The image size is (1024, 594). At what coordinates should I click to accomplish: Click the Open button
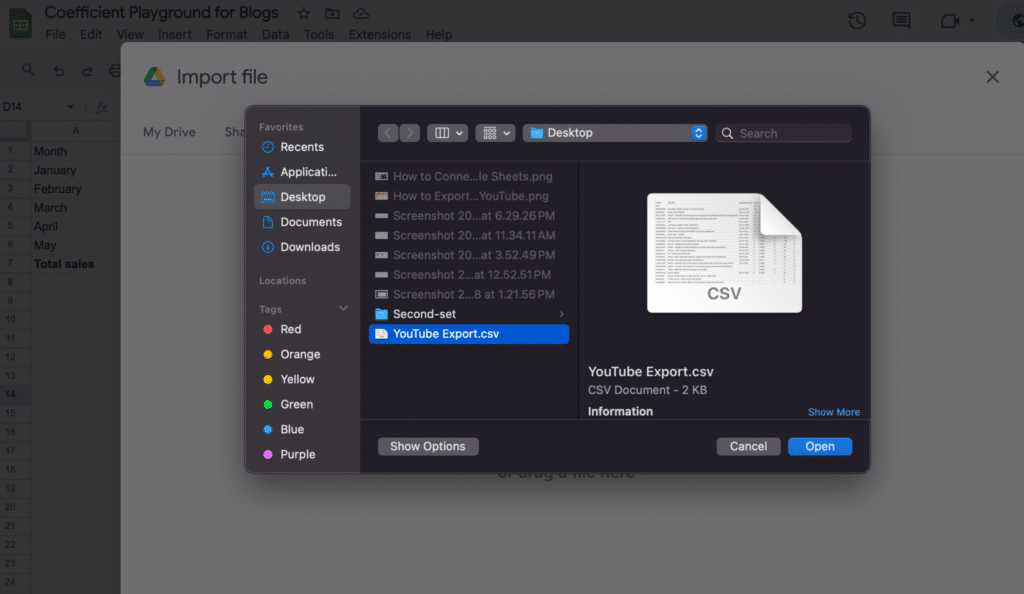(820, 446)
